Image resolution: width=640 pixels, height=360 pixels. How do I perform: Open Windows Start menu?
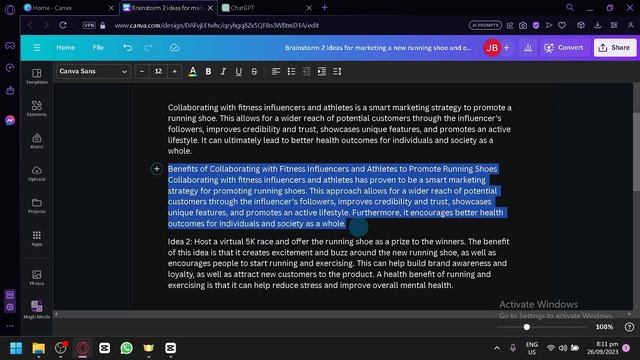point(16,348)
